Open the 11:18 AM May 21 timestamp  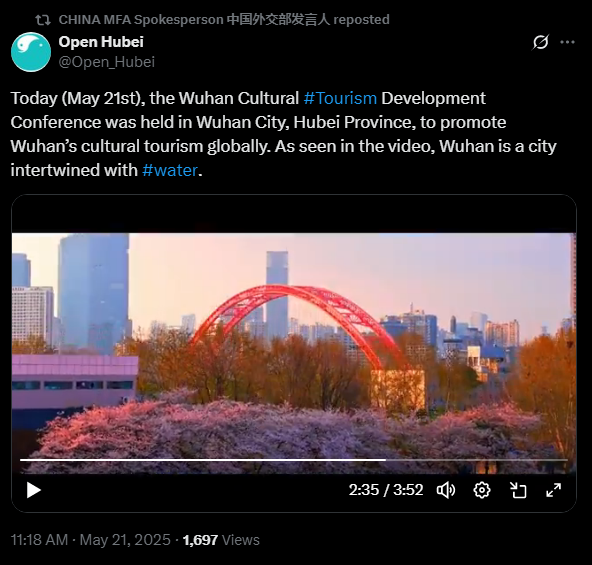91,540
